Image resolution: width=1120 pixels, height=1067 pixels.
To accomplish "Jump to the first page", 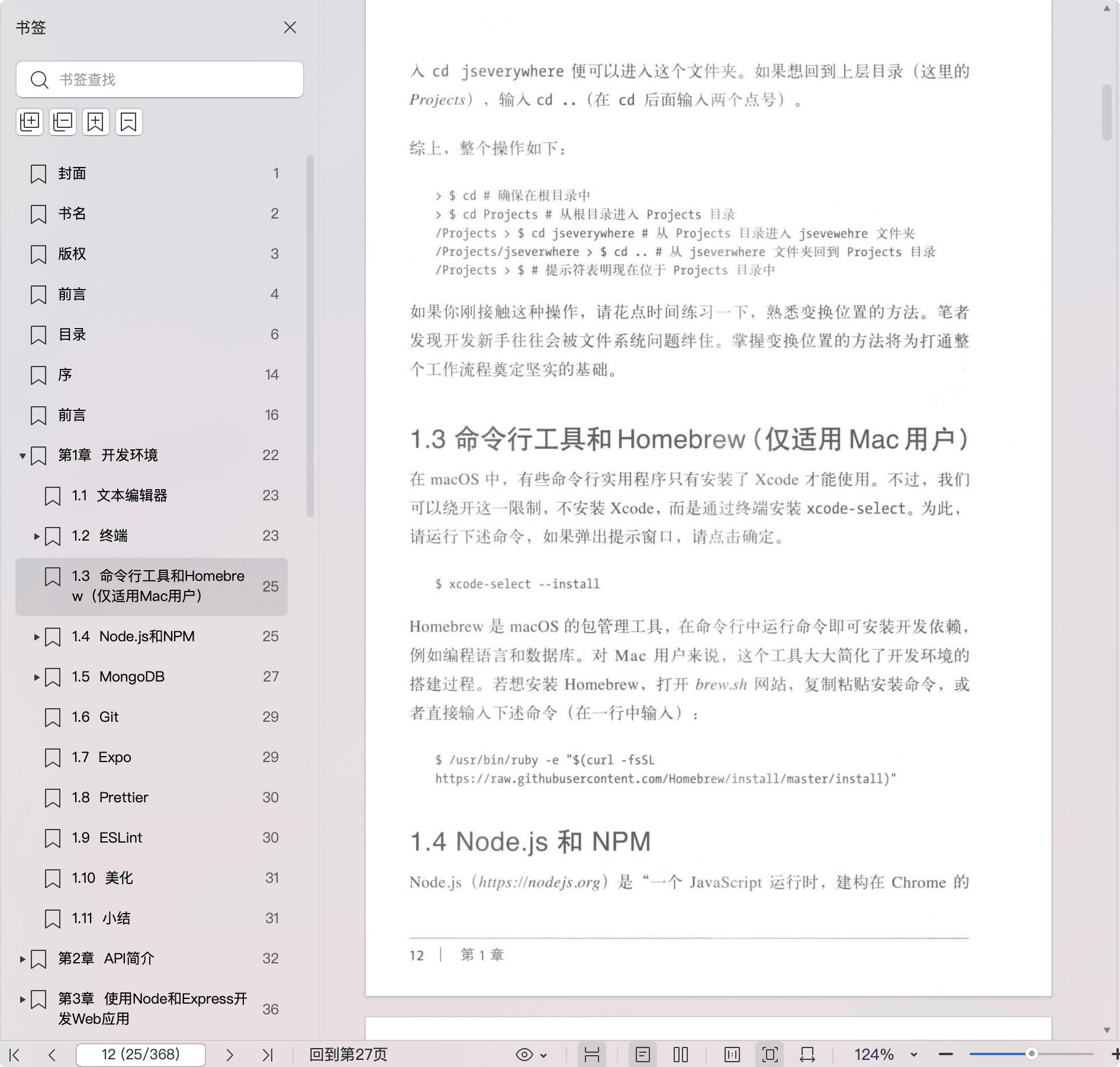I will click(15, 1055).
